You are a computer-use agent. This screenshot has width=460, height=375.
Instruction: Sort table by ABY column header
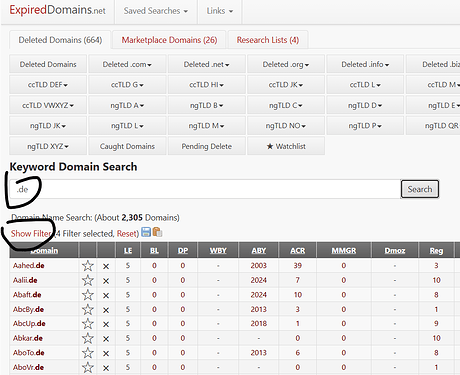tap(259, 250)
